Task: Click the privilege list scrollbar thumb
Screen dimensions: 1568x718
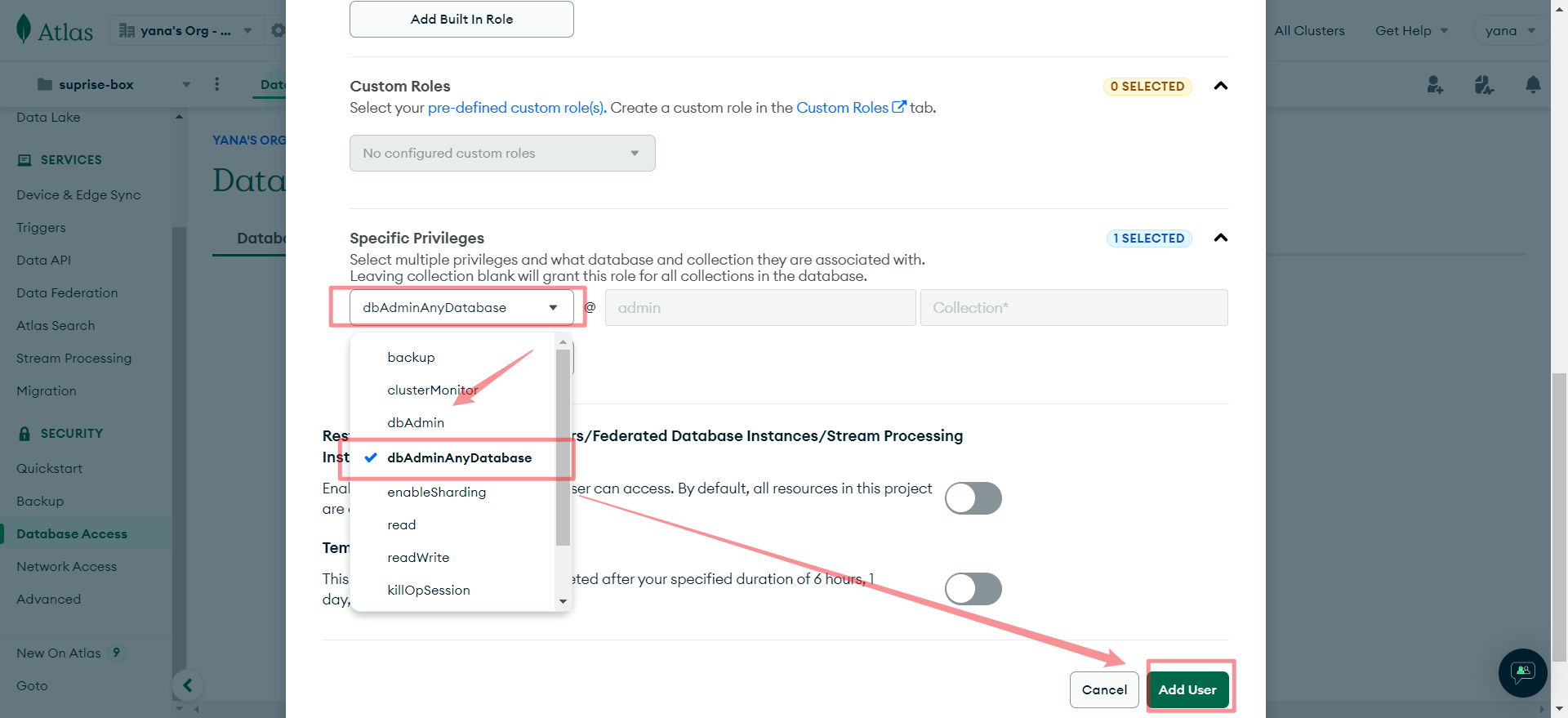Action: coord(563,448)
